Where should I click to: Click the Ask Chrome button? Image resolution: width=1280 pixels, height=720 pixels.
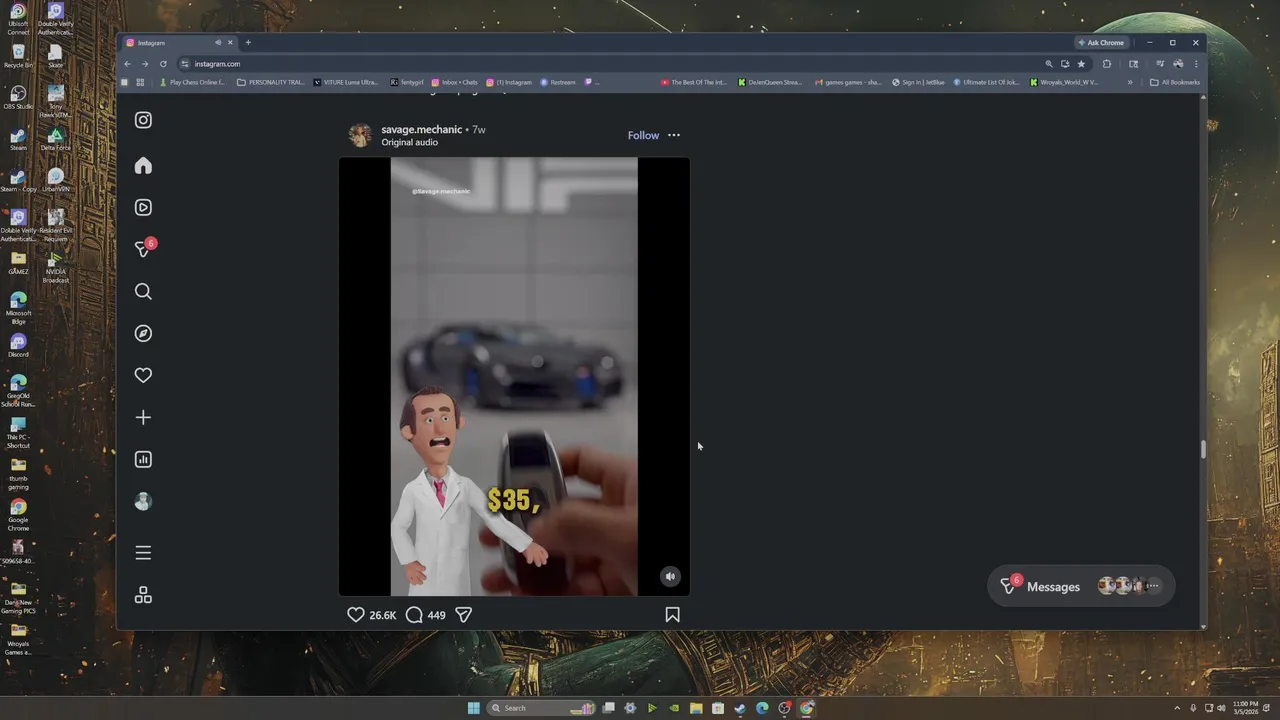click(x=1101, y=43)
